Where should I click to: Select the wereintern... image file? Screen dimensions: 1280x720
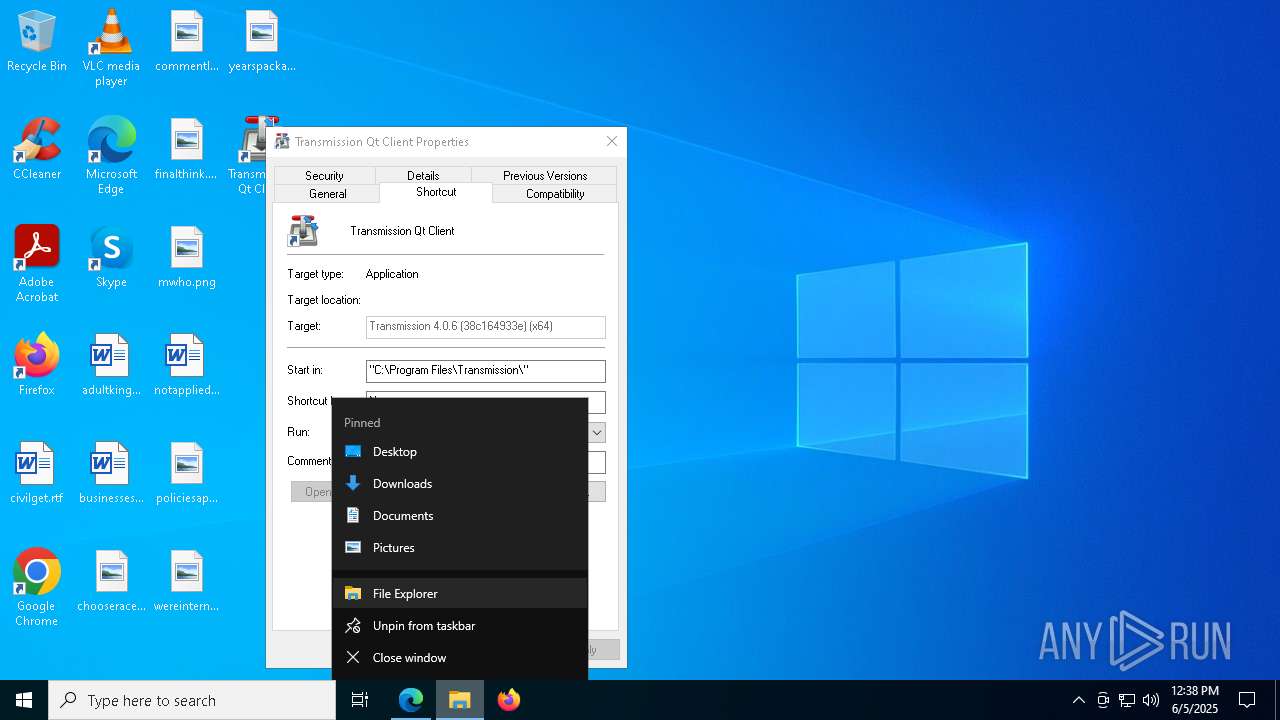pyautogui.click(x=187, y=582)
